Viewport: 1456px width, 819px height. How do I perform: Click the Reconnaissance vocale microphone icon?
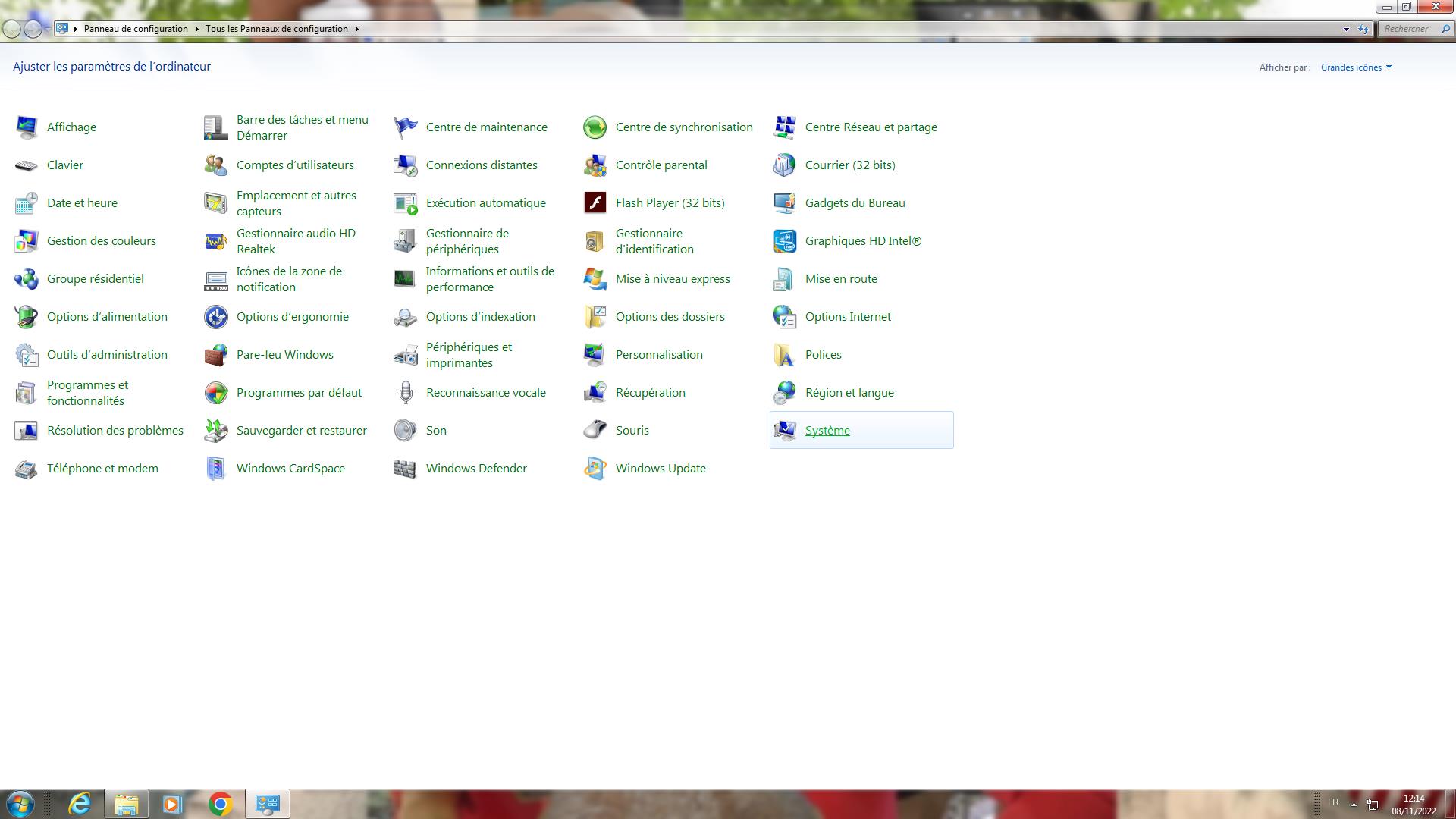[x=406, y=393]
